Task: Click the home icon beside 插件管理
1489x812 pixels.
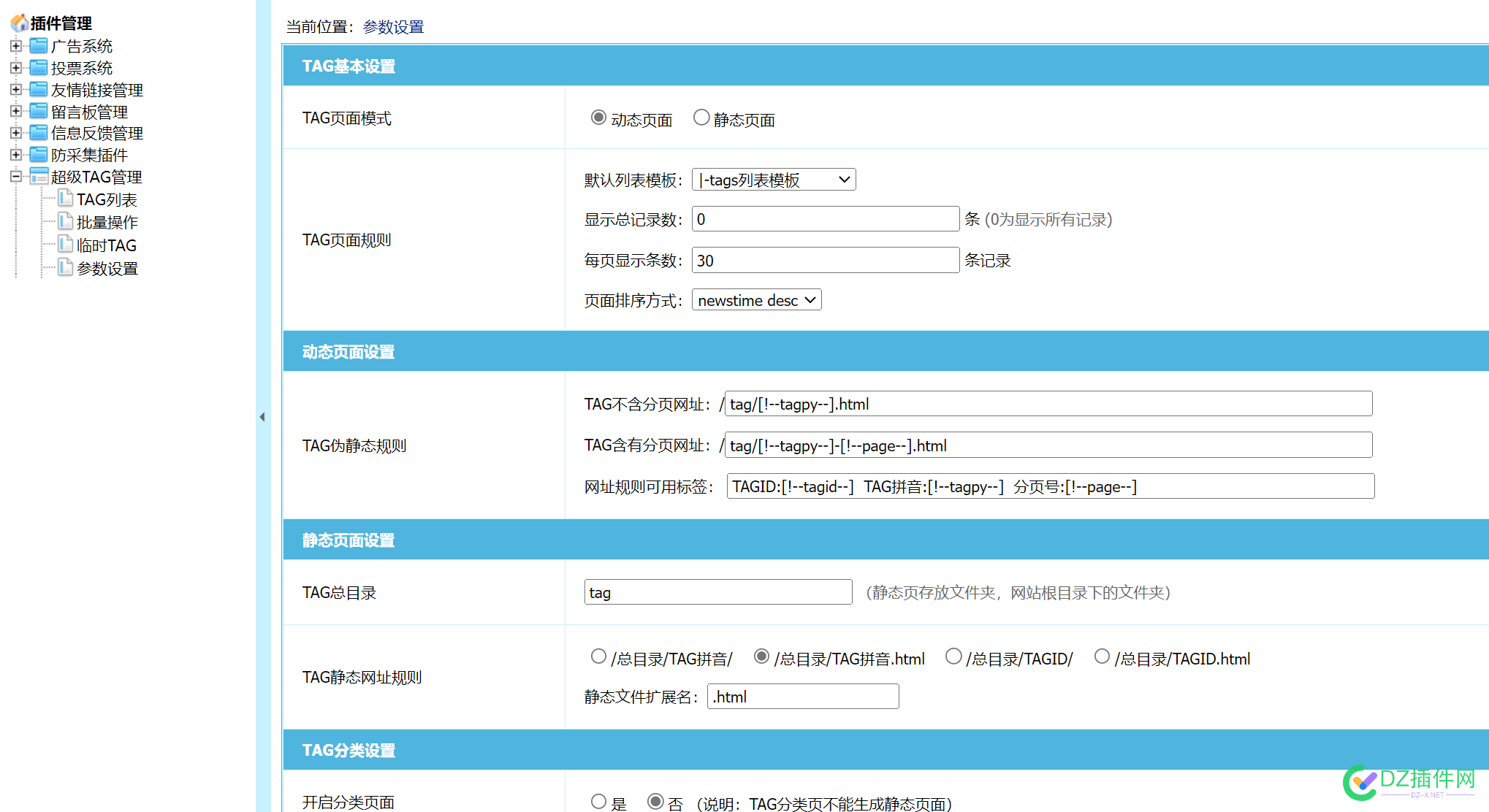Action: pos(20,23)
